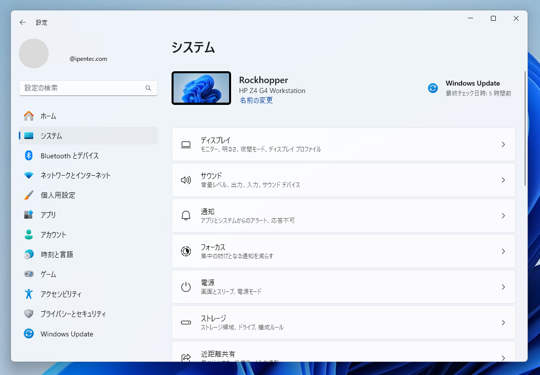The height and width of the screenshot is (375, 540).
Task: Click the アプリ icon in sidebar
Action: click(x=29, y=215)
